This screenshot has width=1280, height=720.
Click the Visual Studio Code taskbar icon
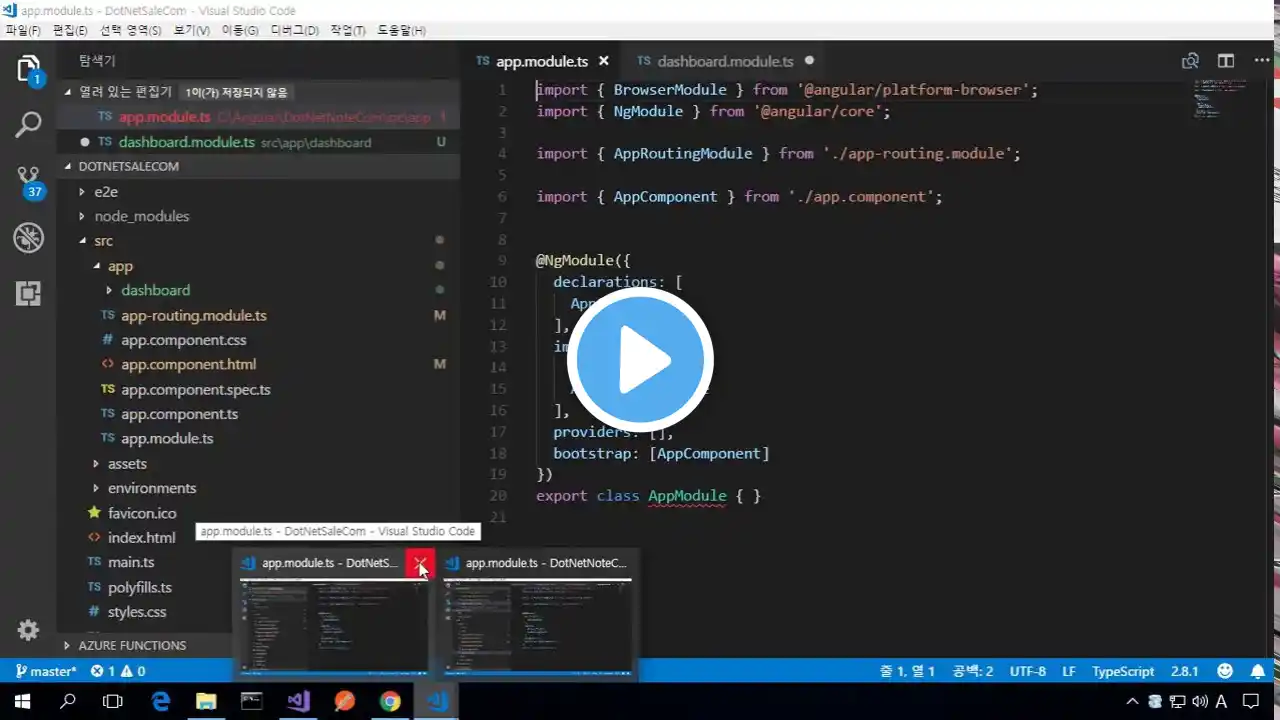point(437,701)
